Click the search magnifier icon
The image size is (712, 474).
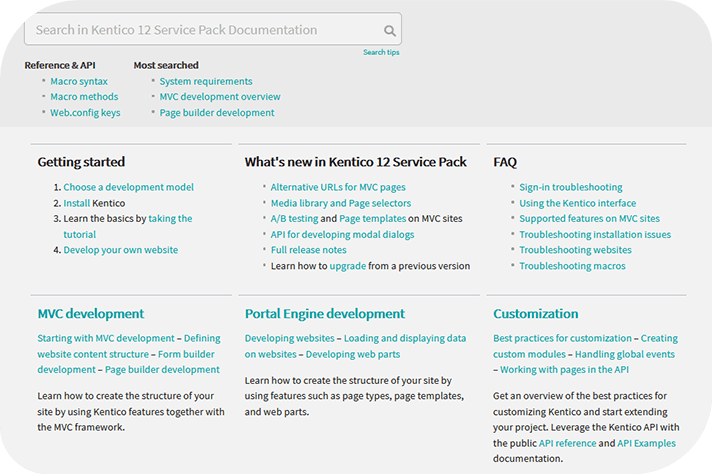coord(390,30)
